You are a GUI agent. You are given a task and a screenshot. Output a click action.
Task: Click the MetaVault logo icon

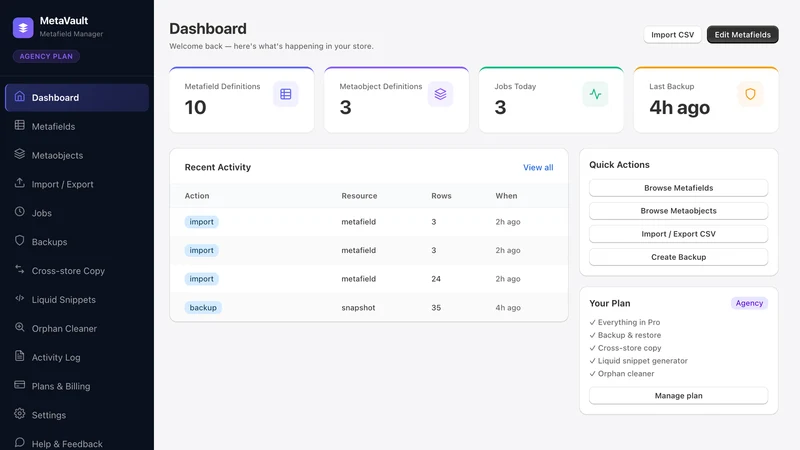23,28
